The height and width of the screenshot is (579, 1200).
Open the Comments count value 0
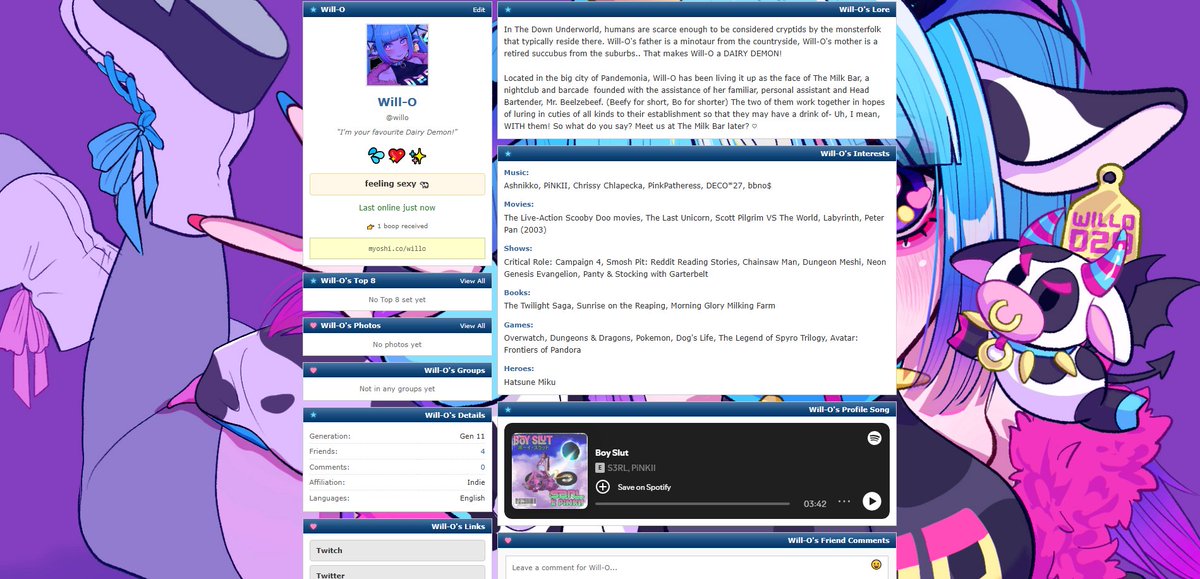[x=482, y=467]
